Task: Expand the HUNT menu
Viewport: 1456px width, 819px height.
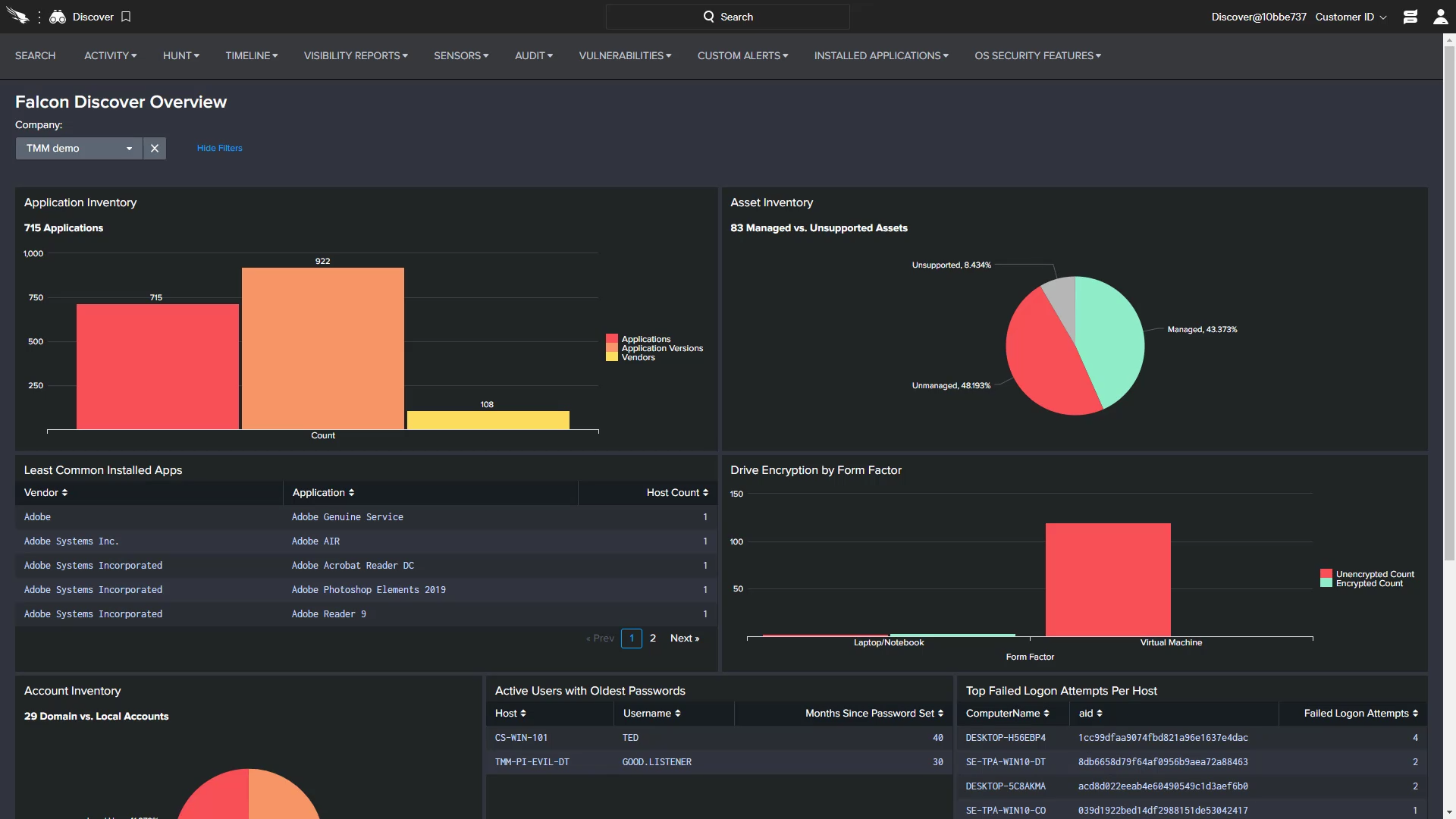Action: [x=181, y=56]
